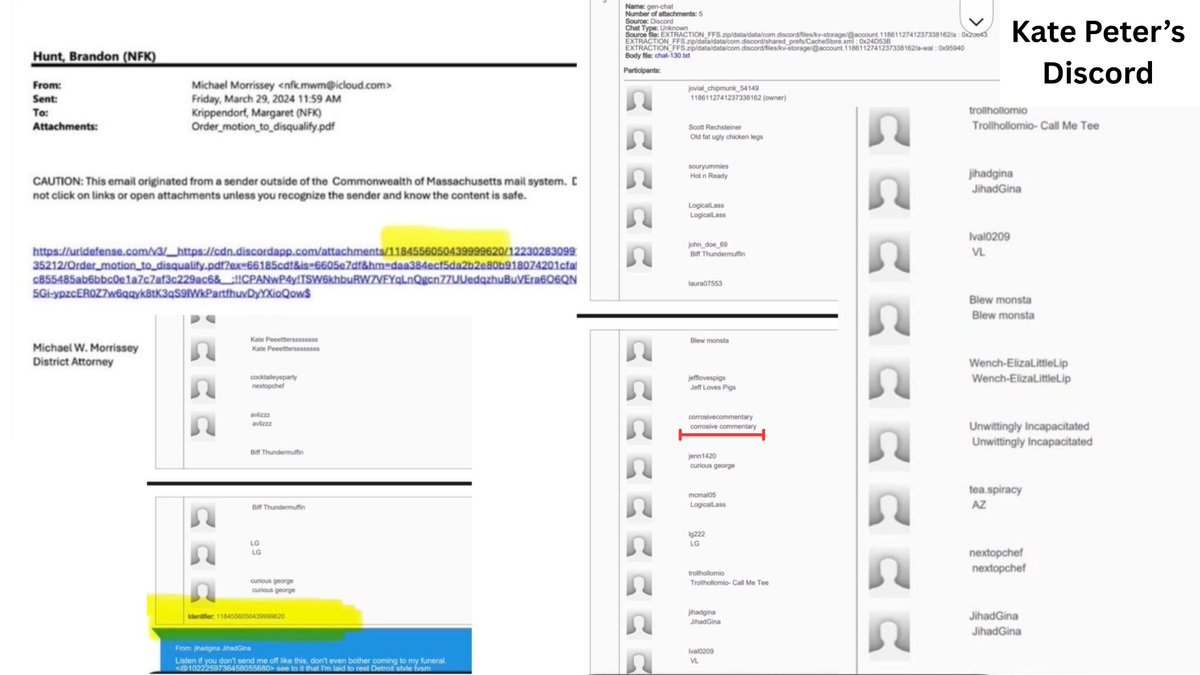Click the 'john_doe_69' username text
The width and height of the screenshot is (1200, 675).
pyautogui.click(x=709, y=244)
